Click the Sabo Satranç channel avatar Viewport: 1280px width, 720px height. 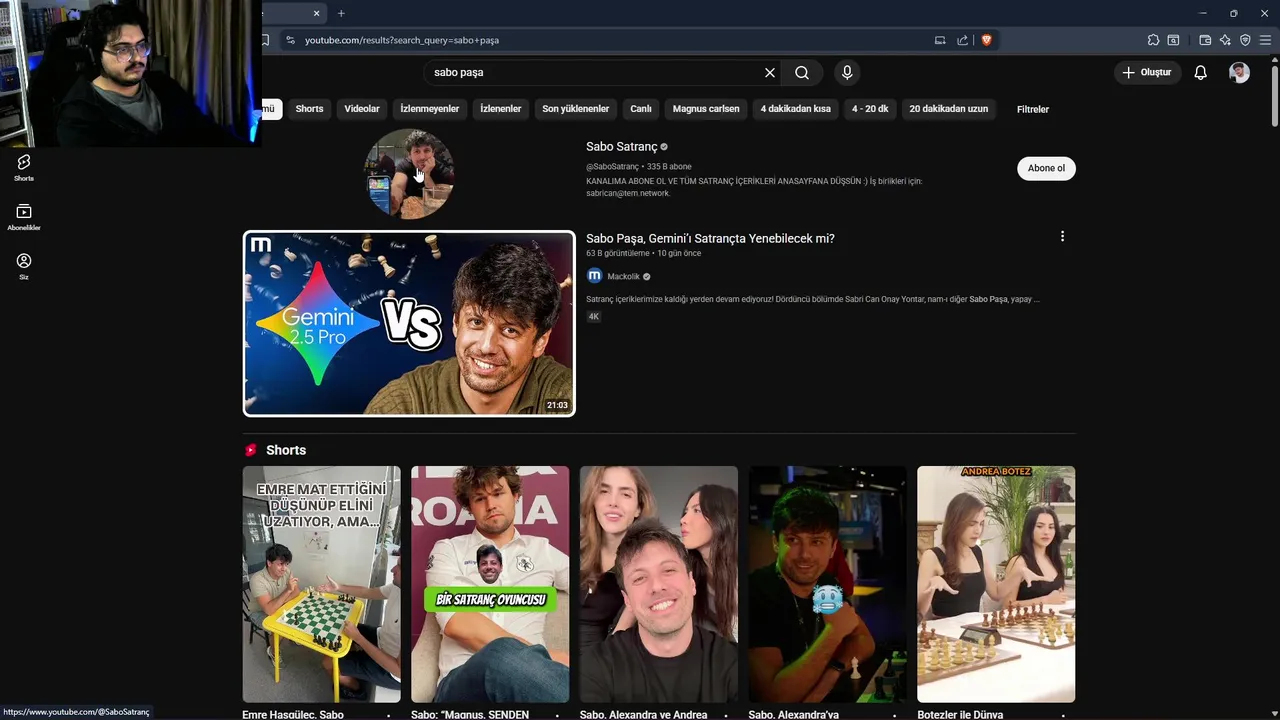(409, 173)
